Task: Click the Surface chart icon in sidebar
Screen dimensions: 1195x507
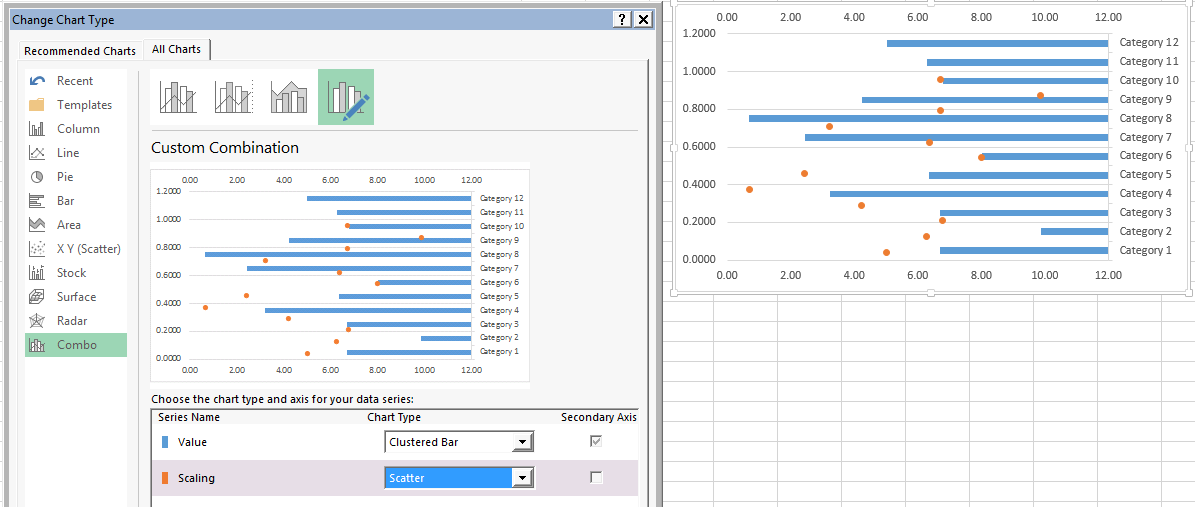Action: (37, 297)
